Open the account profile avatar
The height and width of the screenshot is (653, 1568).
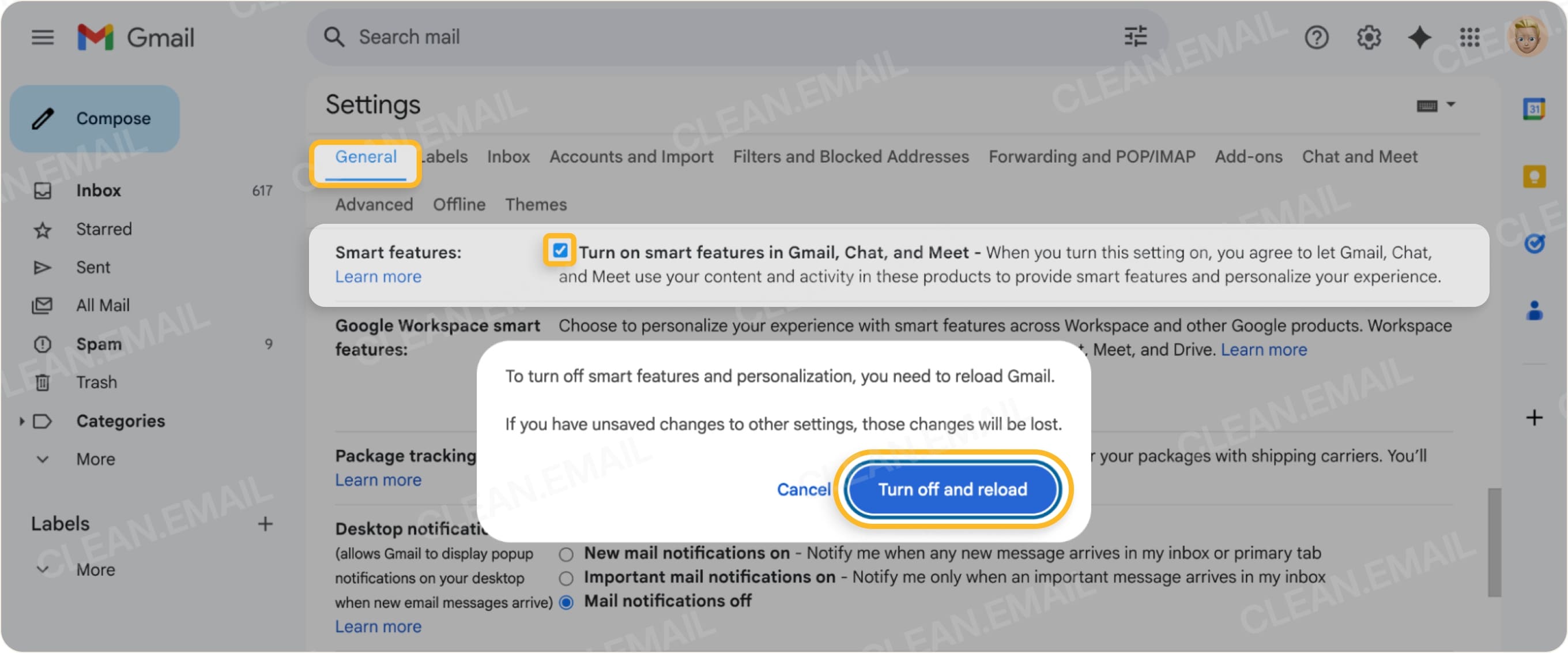tap(1526, 37)
